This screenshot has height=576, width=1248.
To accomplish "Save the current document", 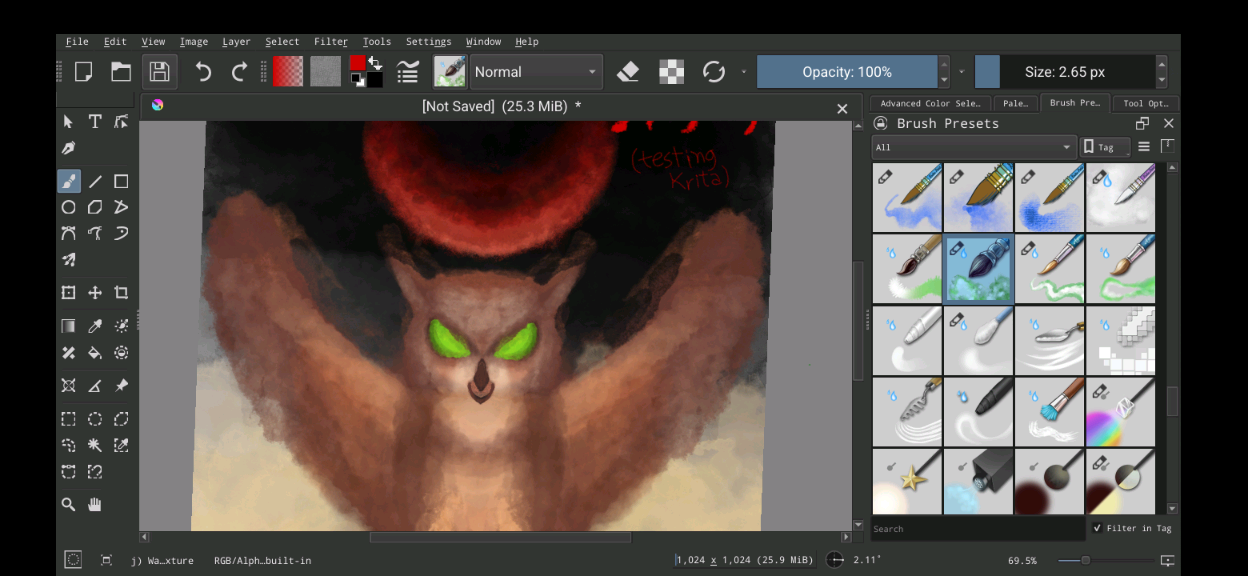I will coord(159,71).
